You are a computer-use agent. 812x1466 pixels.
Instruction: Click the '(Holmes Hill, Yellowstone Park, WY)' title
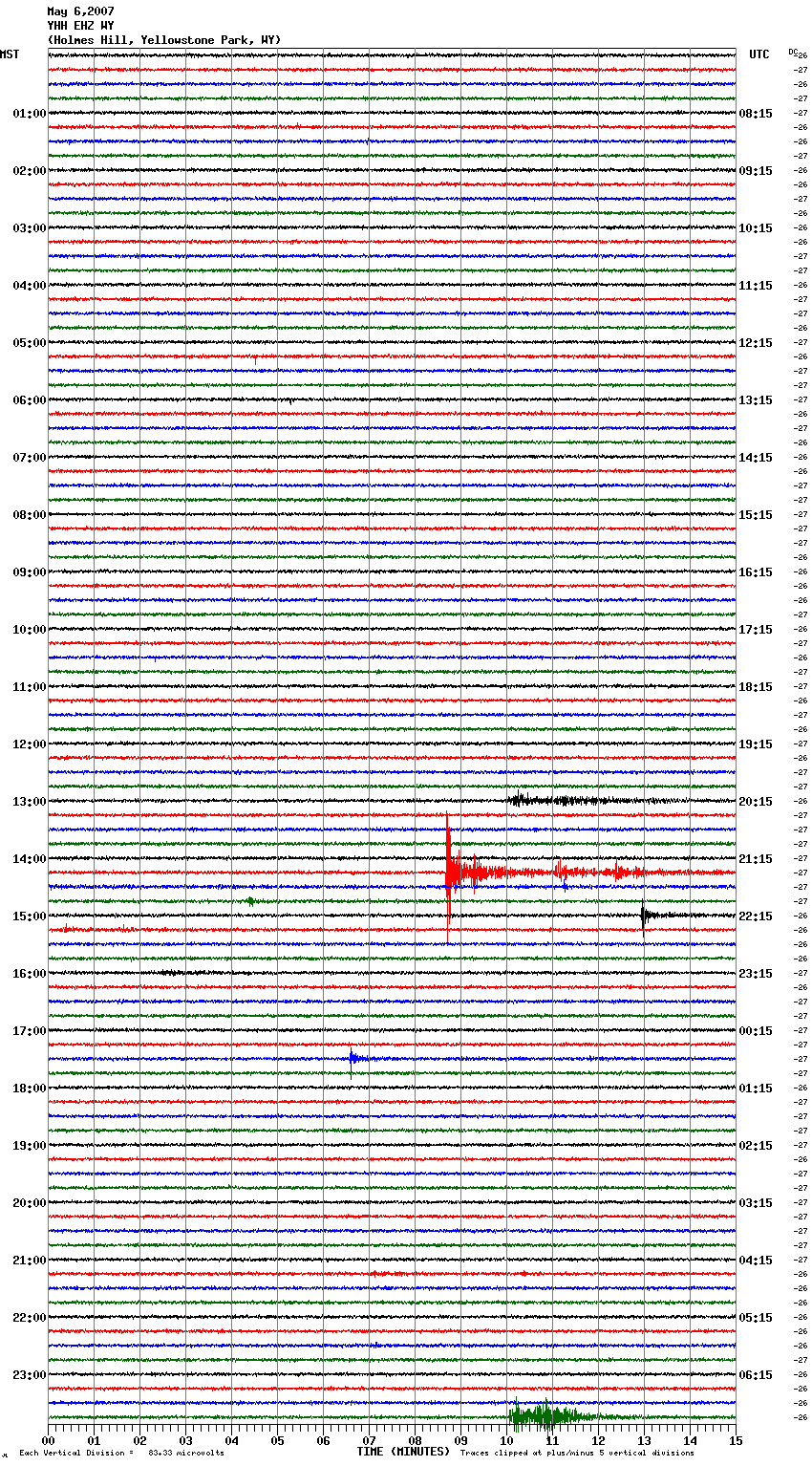164,40
